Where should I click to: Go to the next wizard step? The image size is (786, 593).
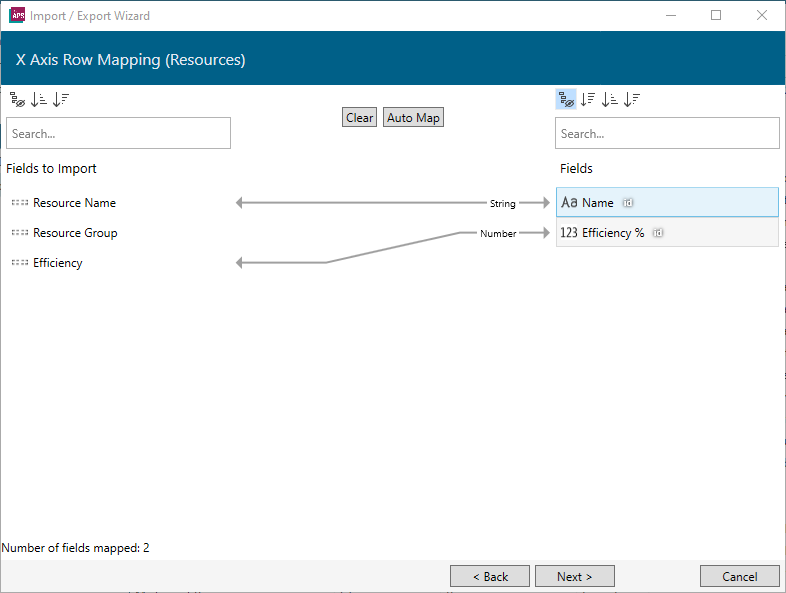pos(574,576)
